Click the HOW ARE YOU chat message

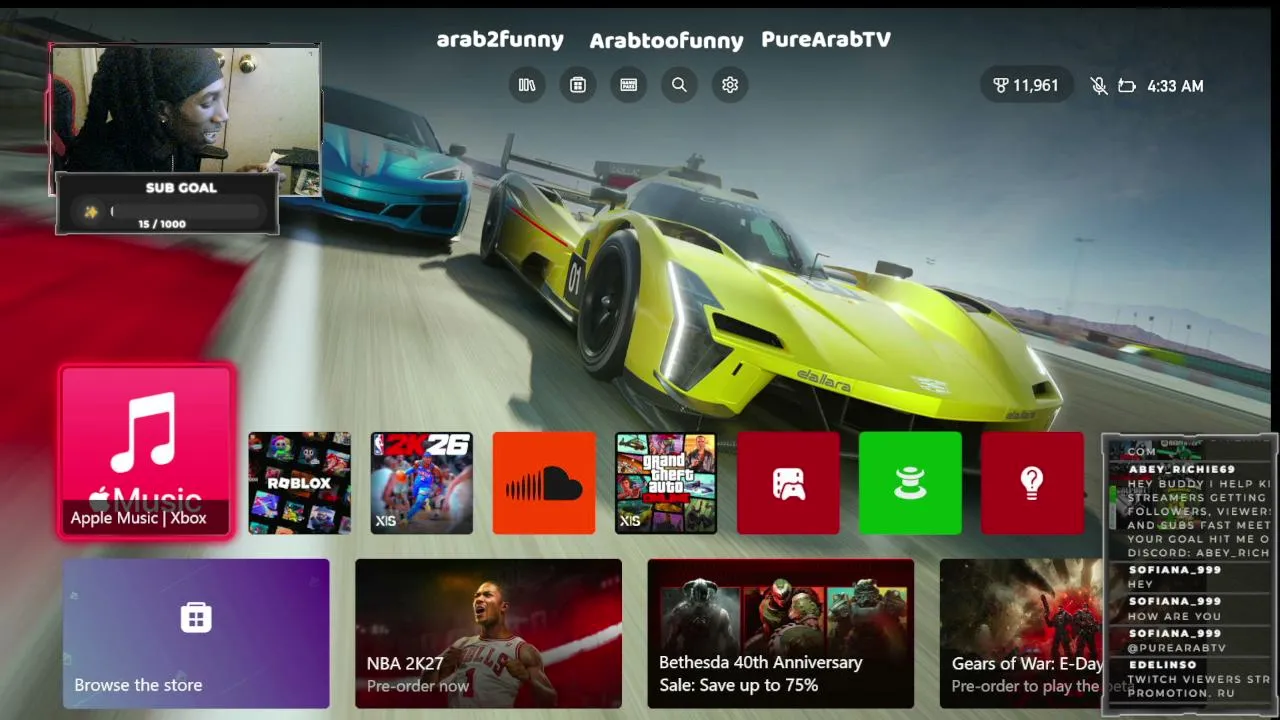click(x=1174, y=616)
